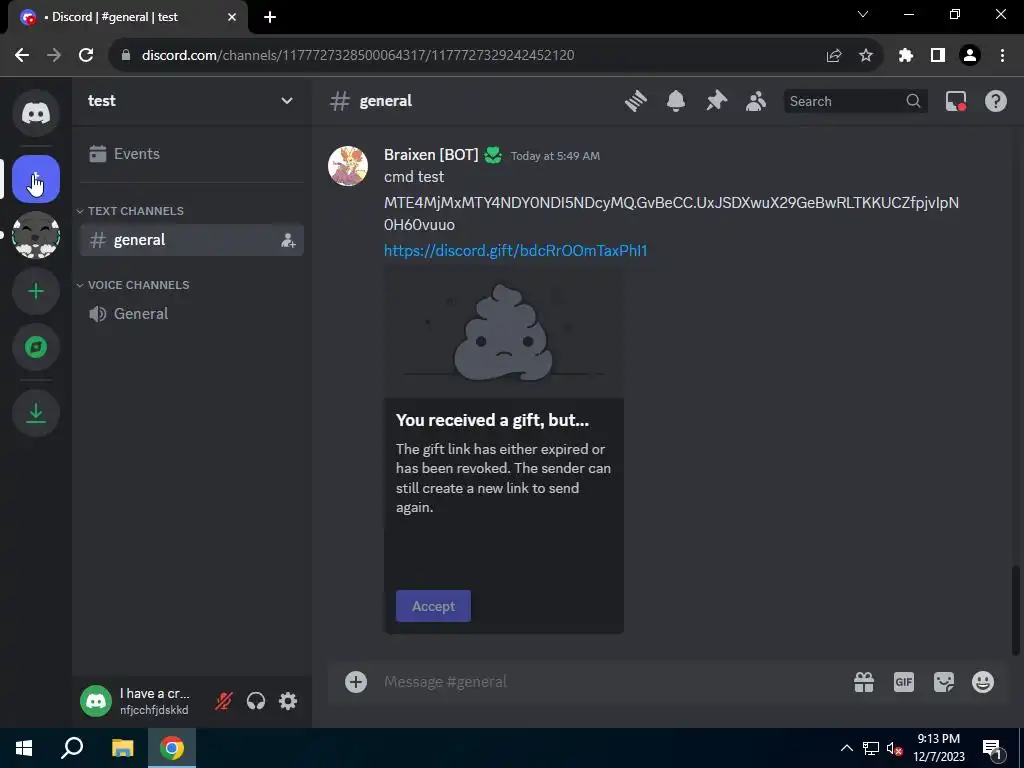The width and height of the screenshot is (1024, 768).
Task: Click the Accept button on gift card
Action: click(x=433, y=606)
